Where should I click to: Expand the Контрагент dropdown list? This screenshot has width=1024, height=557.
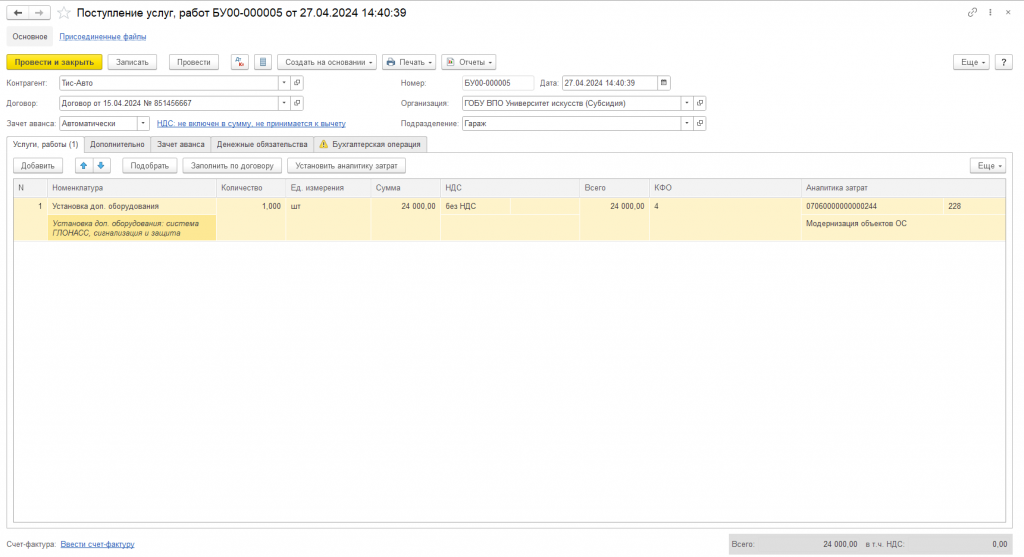pyautogui.click(x=284, y=83)
